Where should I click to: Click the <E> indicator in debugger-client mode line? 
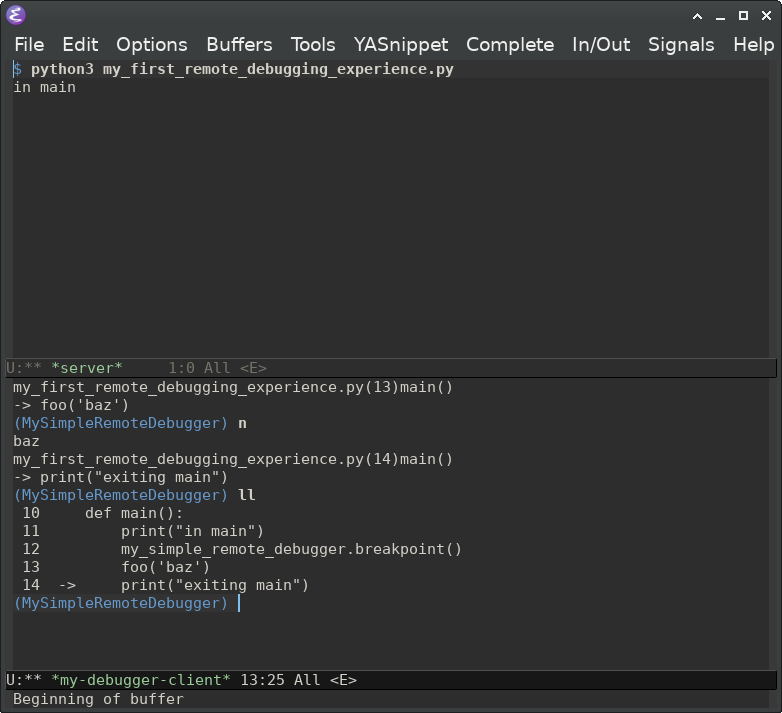343,680
